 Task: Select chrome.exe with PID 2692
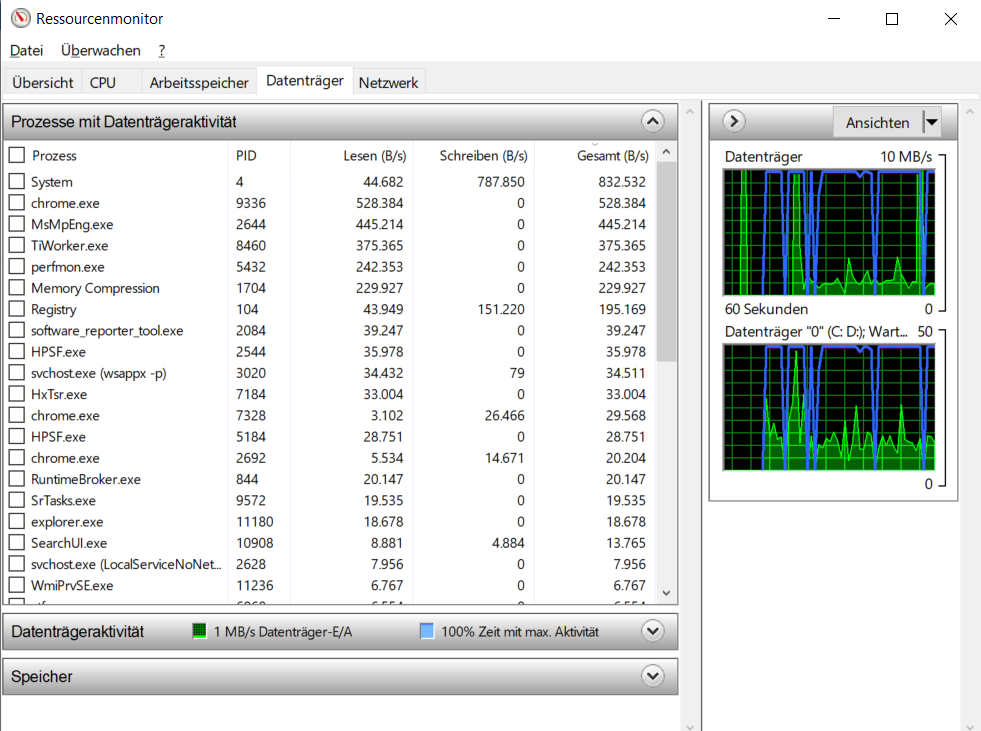[x=65, y=458]
